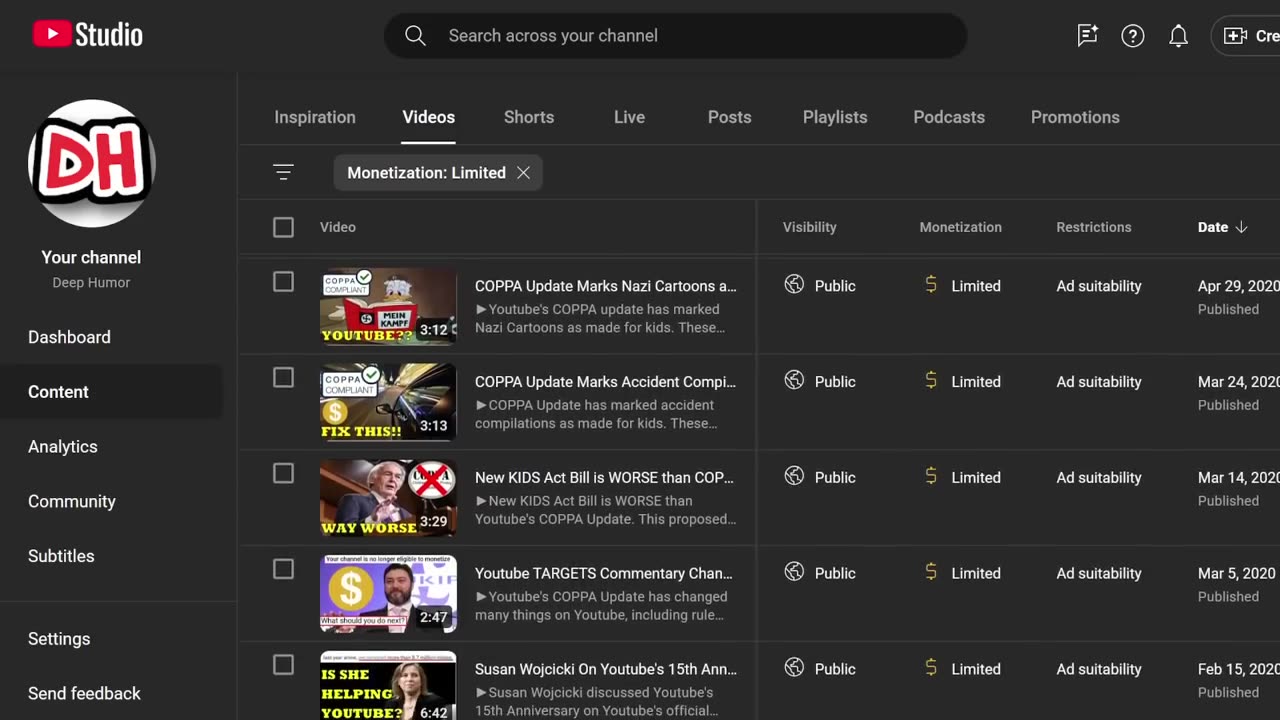Open the filter list icon

click(283, 172)
